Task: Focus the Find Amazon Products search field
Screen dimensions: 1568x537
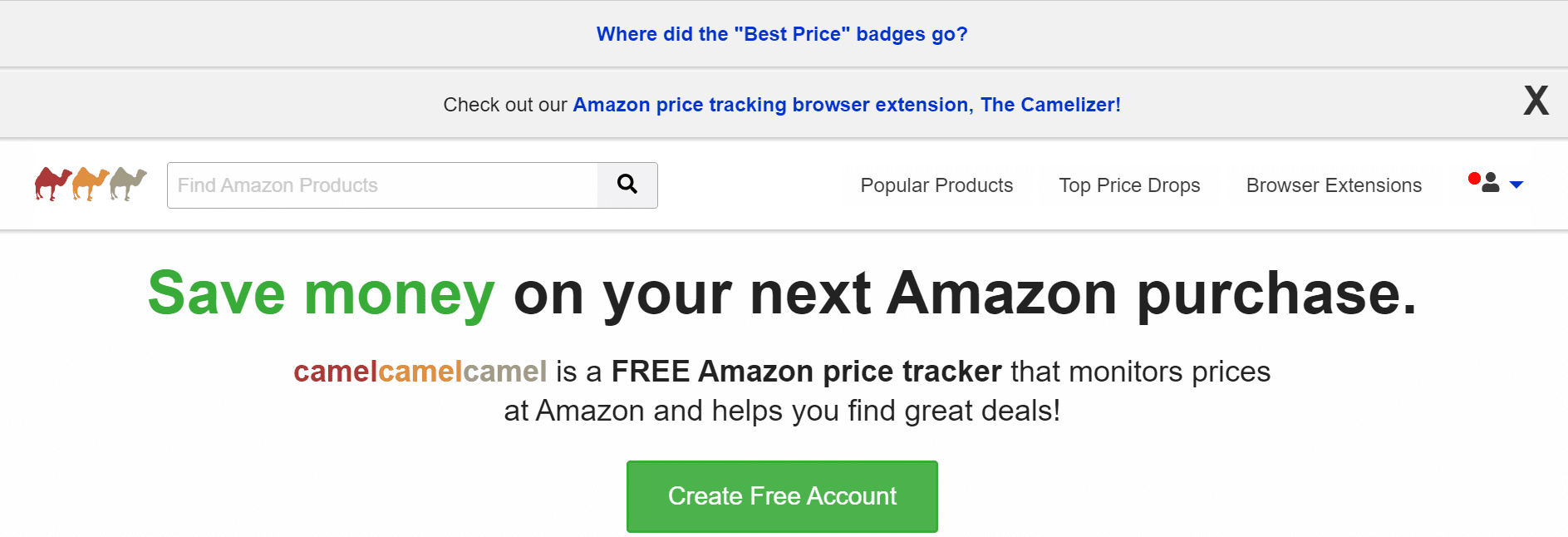Action: 382,185
